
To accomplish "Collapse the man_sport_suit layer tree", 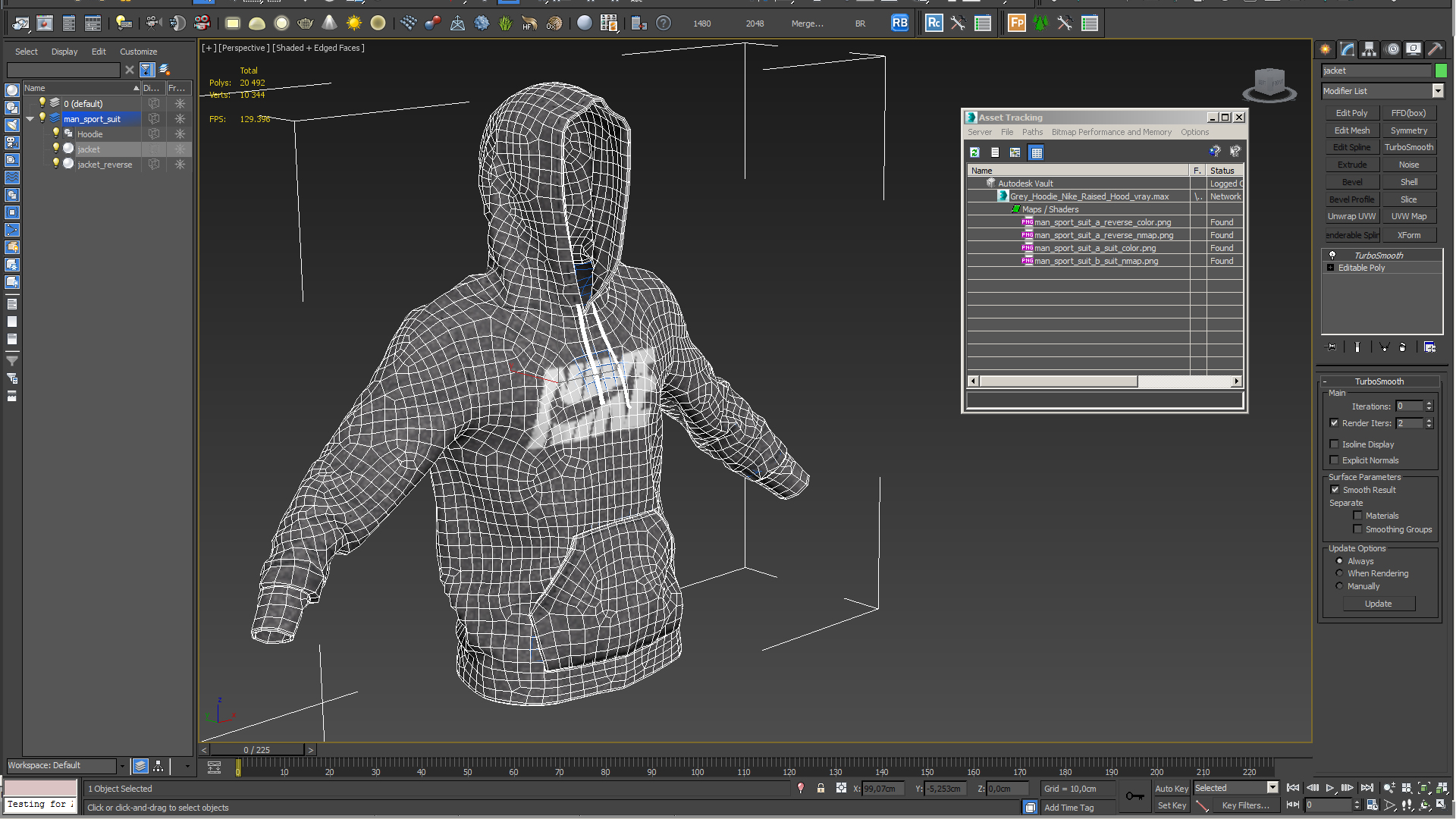I will [x=30, y=119].
